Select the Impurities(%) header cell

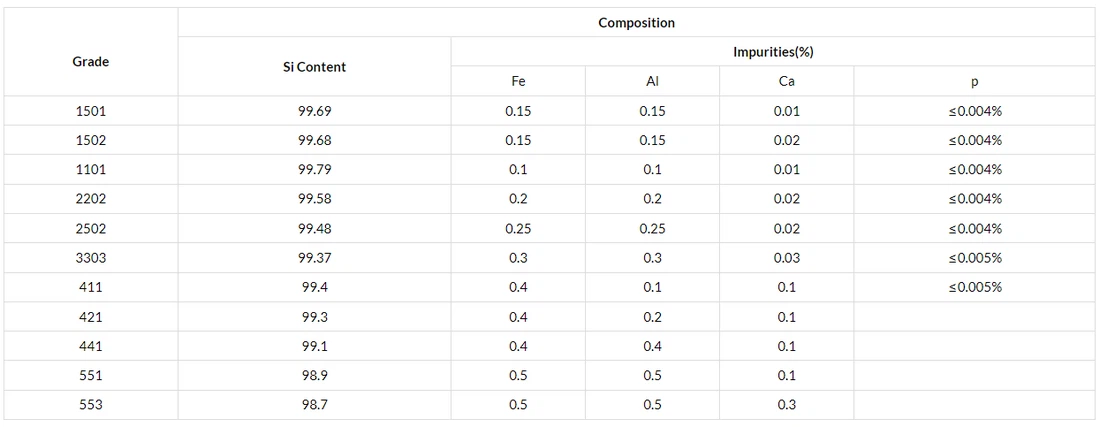773,52
